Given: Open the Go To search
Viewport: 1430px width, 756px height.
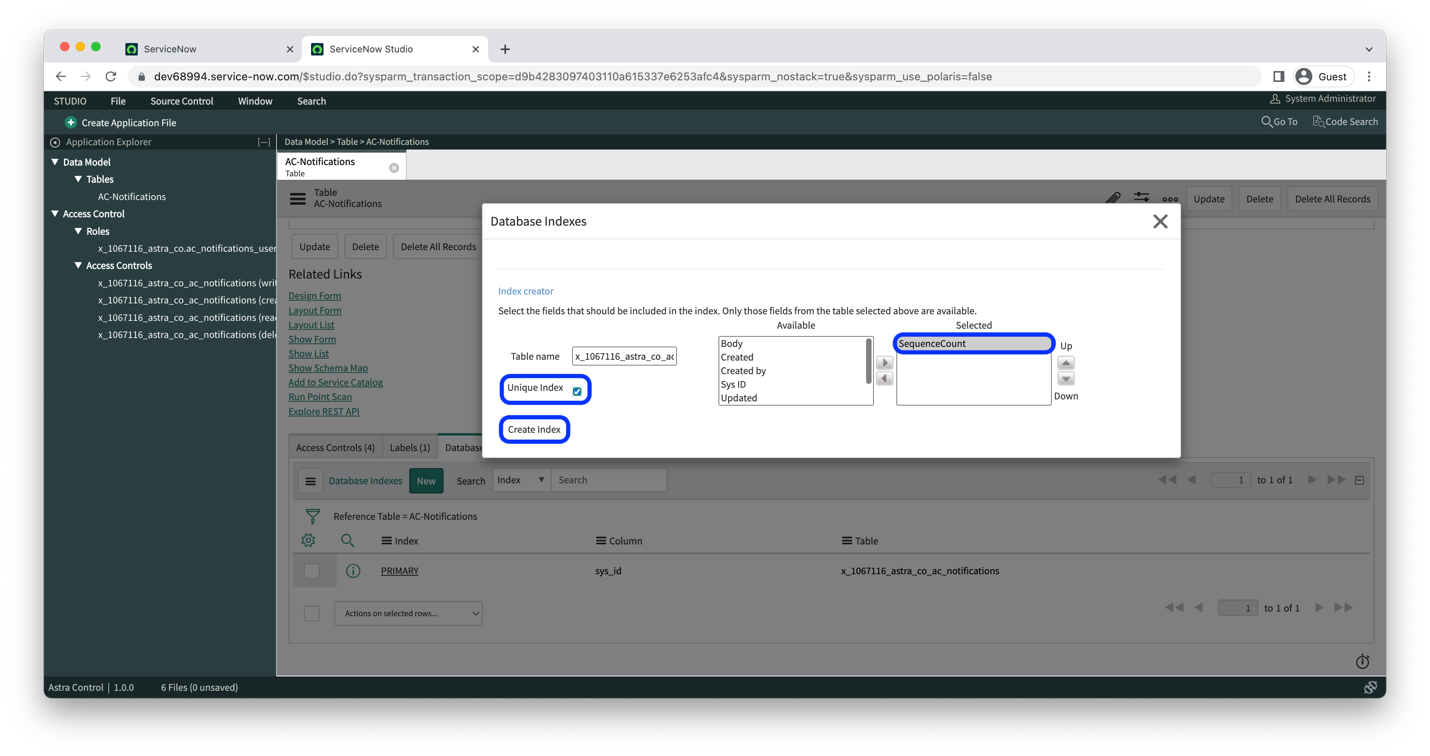Looking at the screenshot, I should [x=1279, y=122].
